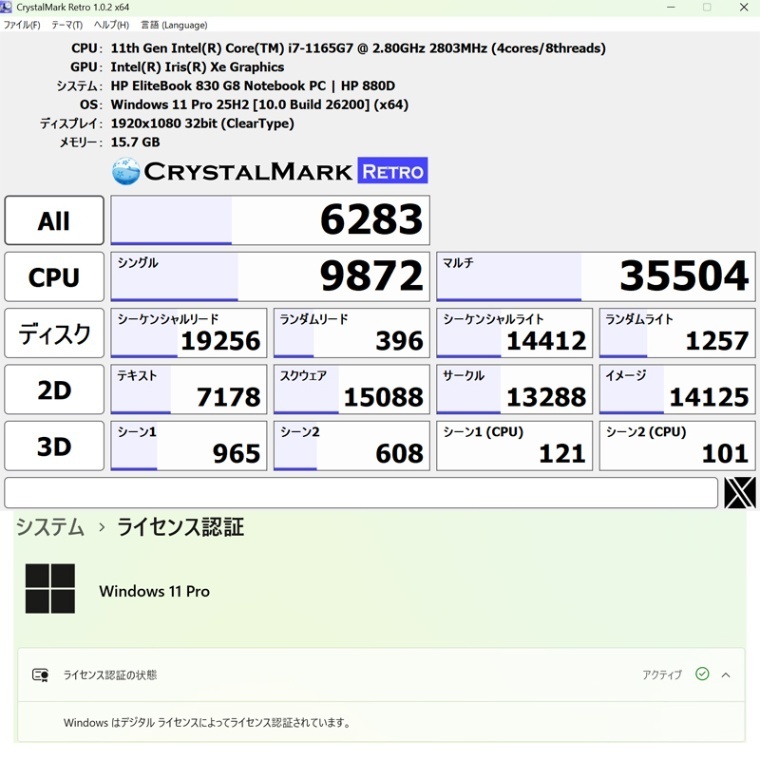Click the HP EliteBook 830 G8 system text

pyautogui.click(x=253, y=86)
